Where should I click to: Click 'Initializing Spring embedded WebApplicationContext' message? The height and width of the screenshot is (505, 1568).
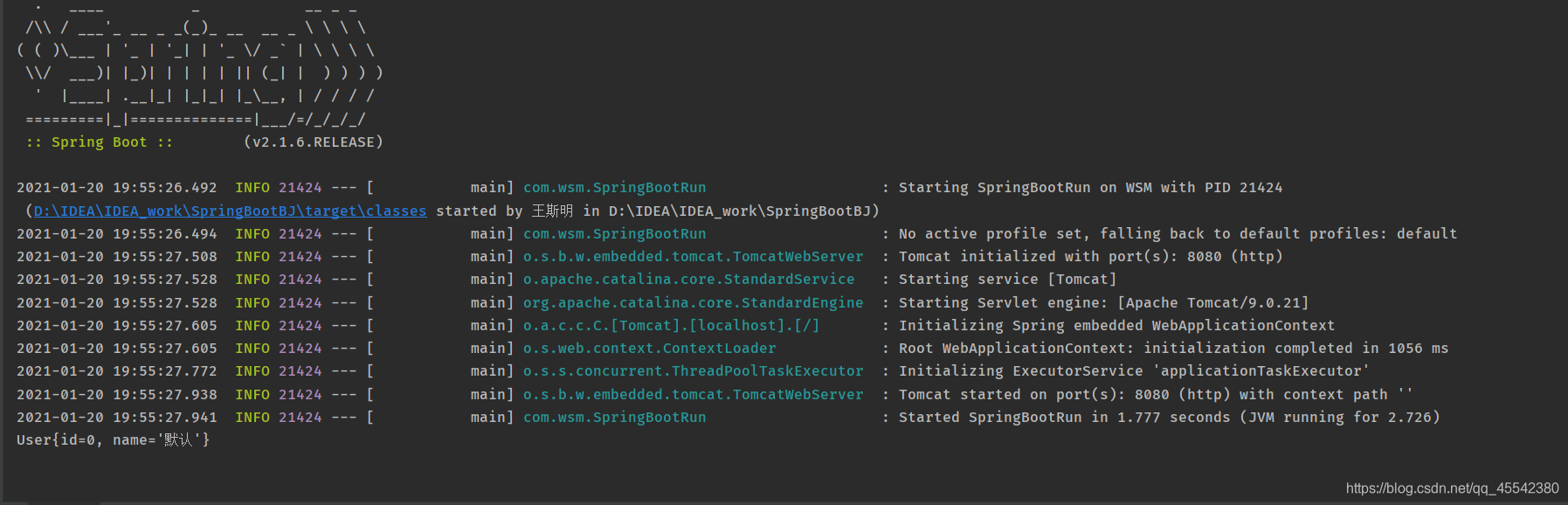coord(1116,325)
